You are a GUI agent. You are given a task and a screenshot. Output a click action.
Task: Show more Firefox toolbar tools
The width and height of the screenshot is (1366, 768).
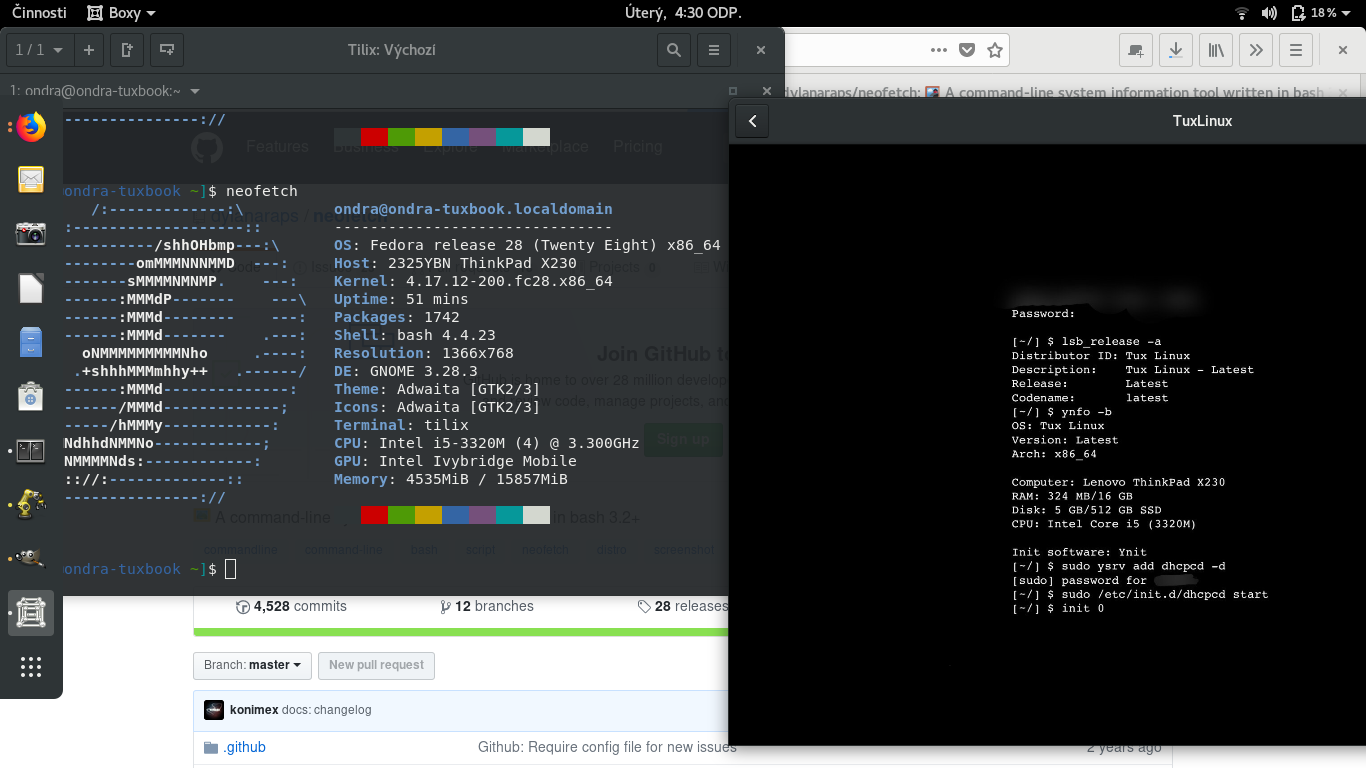(x=1255, y=50)
